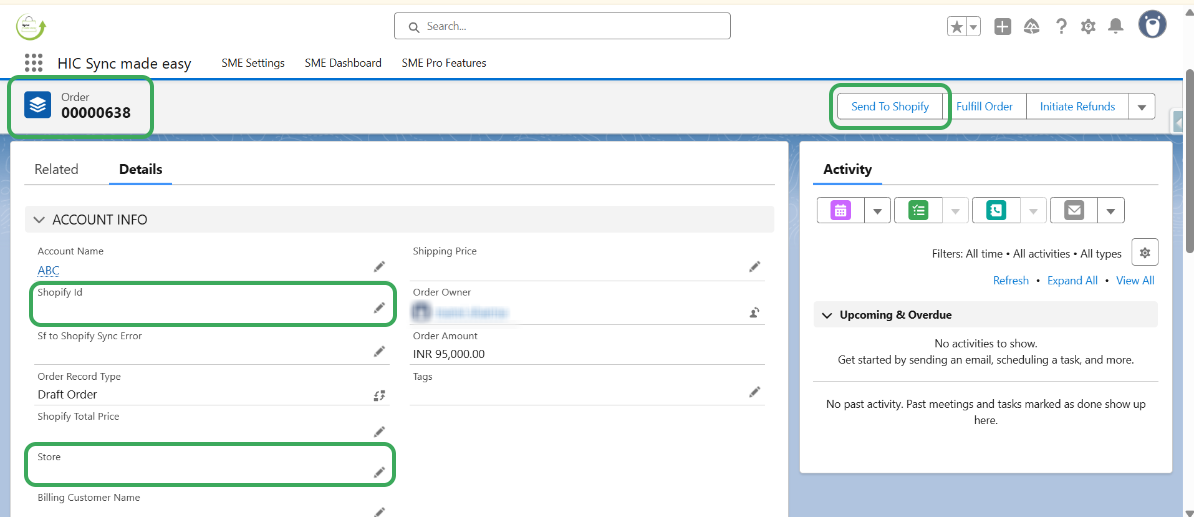Open the Setup gear icon
Viewport: 1194px width, 517px height.
pos(1088,26)
